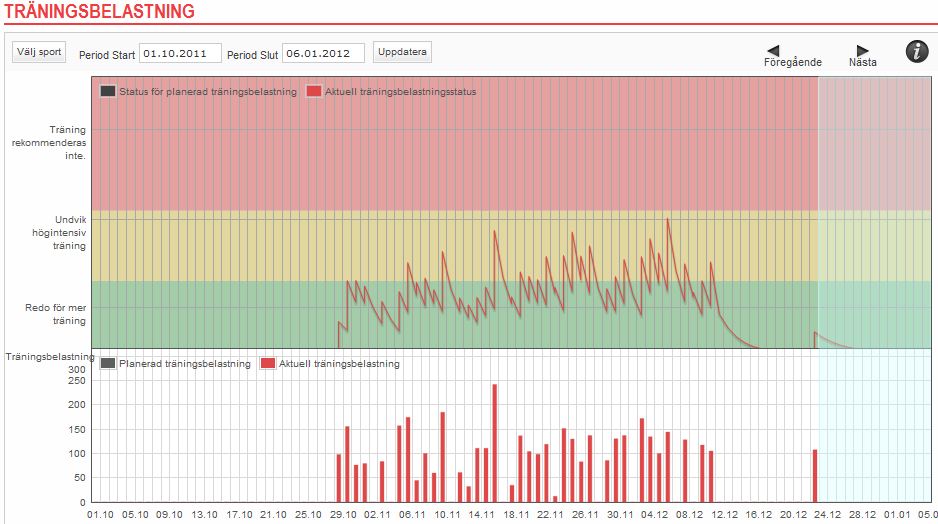This screenshot has height=524, width=938.
Task: Toggle the Aktuell träningsbelastningsstatus legend label
Action: tap(400, 92)
